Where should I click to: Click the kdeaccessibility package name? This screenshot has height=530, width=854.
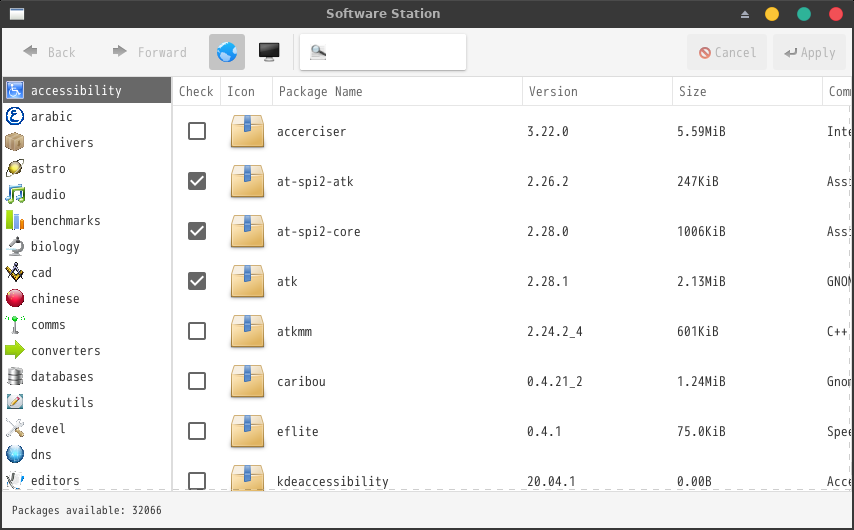(x=333, y=482)
